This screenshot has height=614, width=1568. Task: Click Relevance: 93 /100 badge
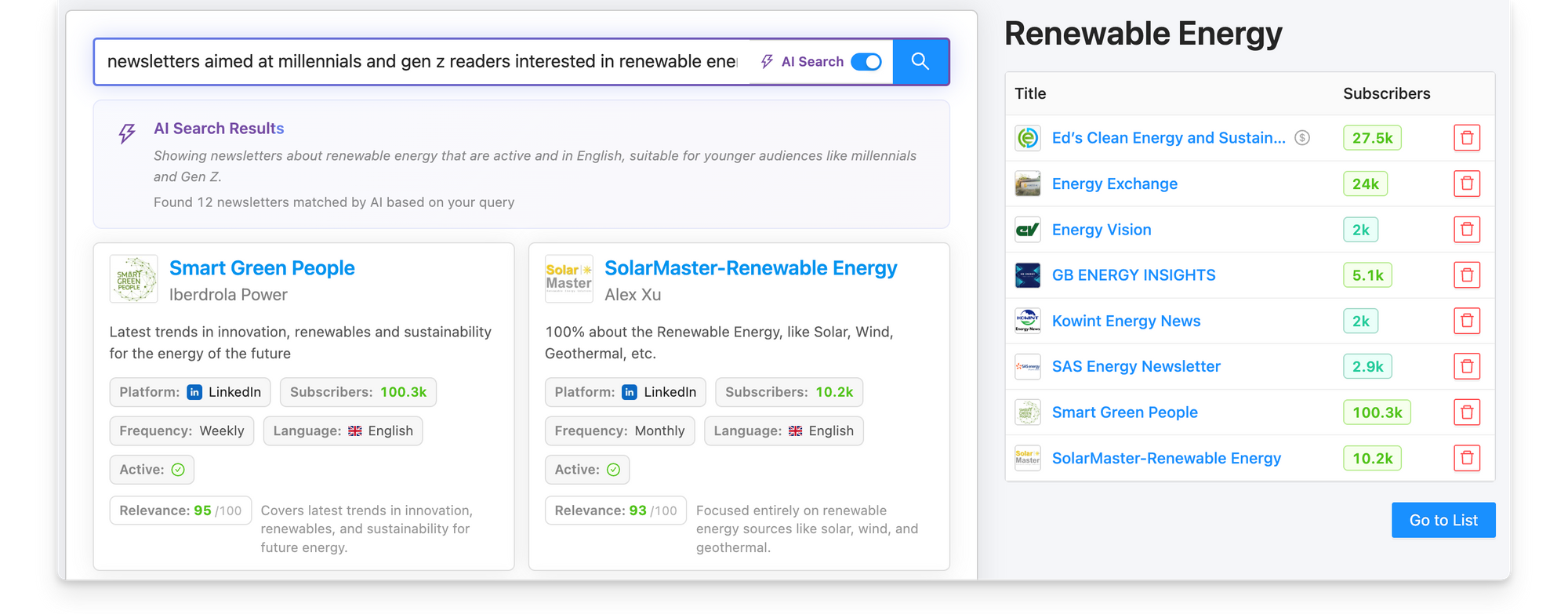tap(615, 510)
